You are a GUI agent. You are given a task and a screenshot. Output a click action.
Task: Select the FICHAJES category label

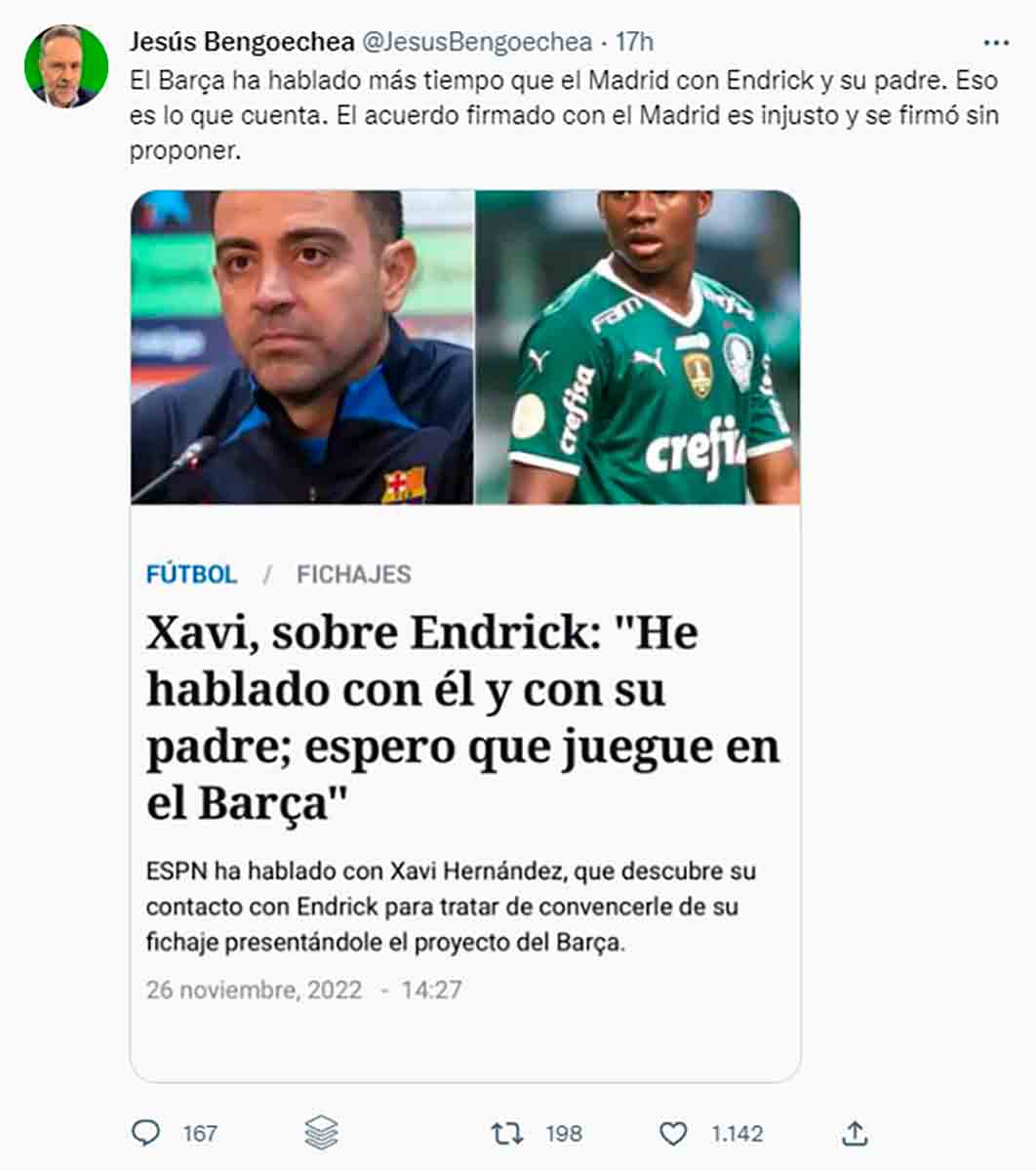(x=354, y=574)
